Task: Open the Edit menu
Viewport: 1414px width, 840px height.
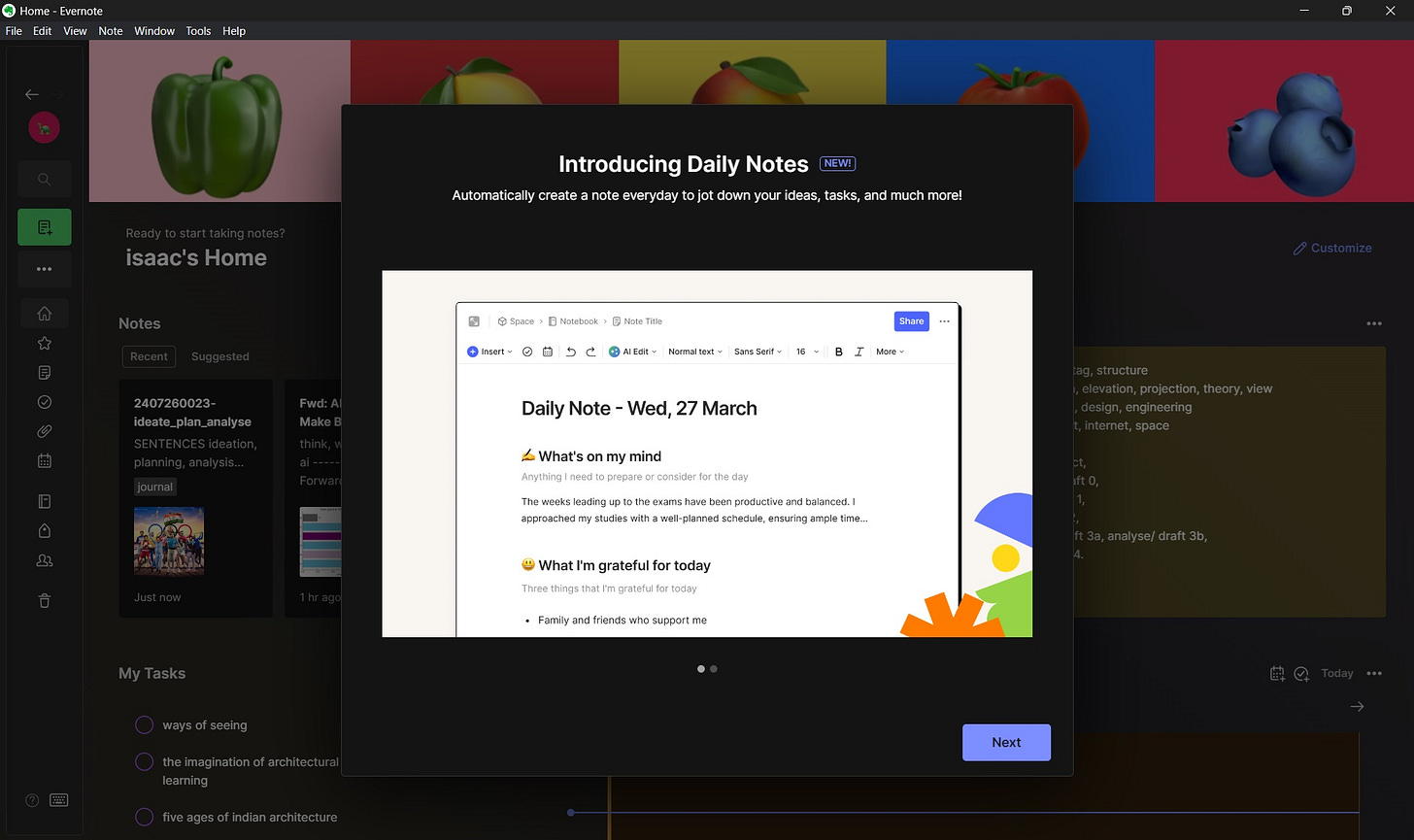Action: coord(43,31)
